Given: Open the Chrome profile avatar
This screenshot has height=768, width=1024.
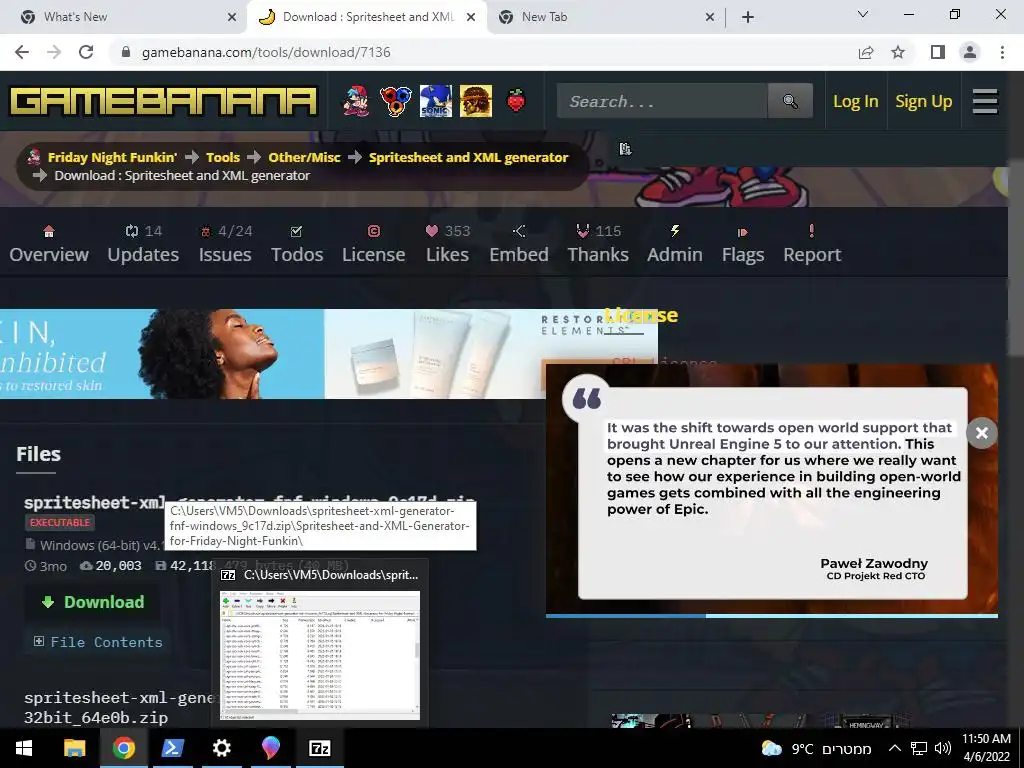Looking at the screenshot, I should [970, 52].
